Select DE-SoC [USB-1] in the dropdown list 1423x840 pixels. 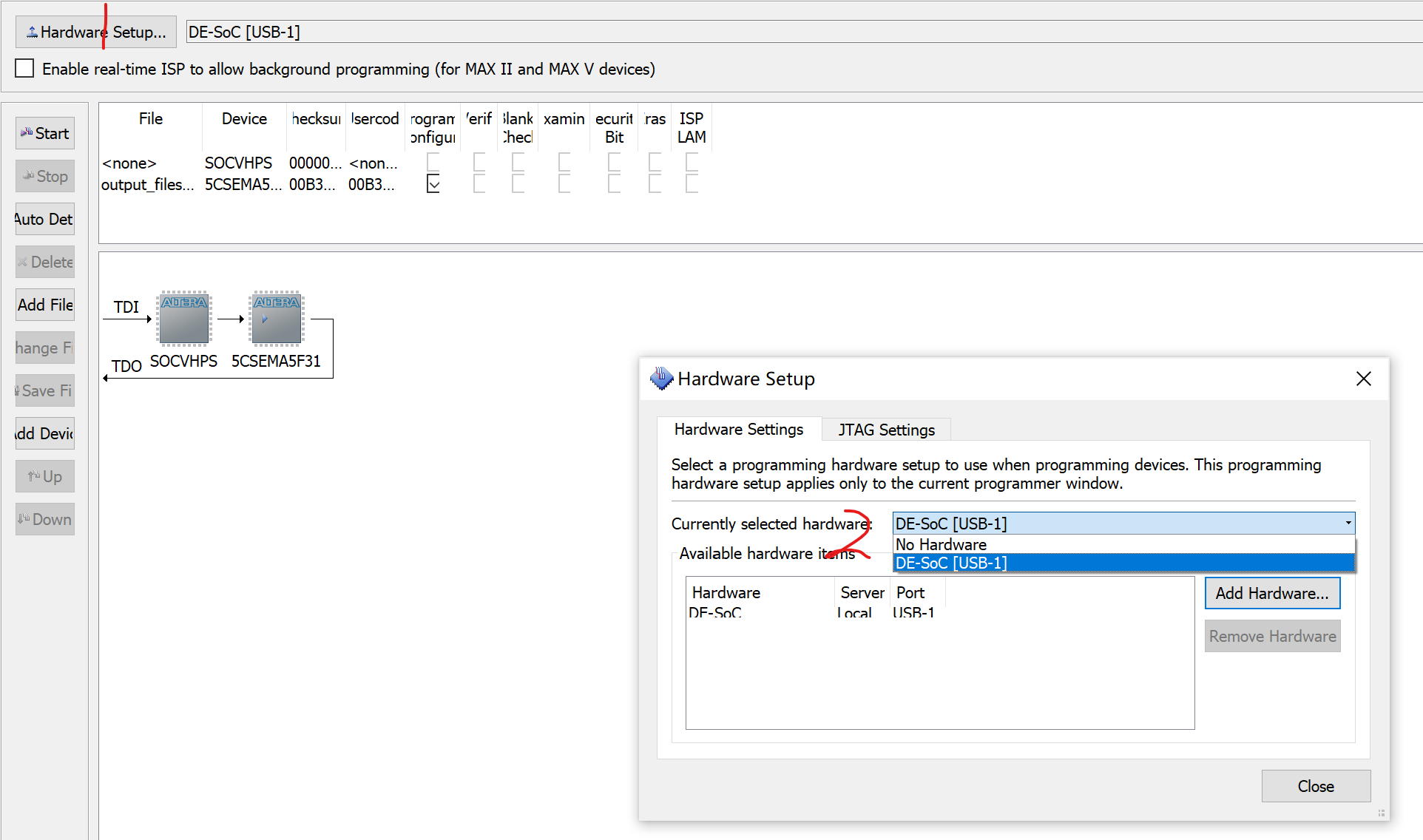[951, 563]
